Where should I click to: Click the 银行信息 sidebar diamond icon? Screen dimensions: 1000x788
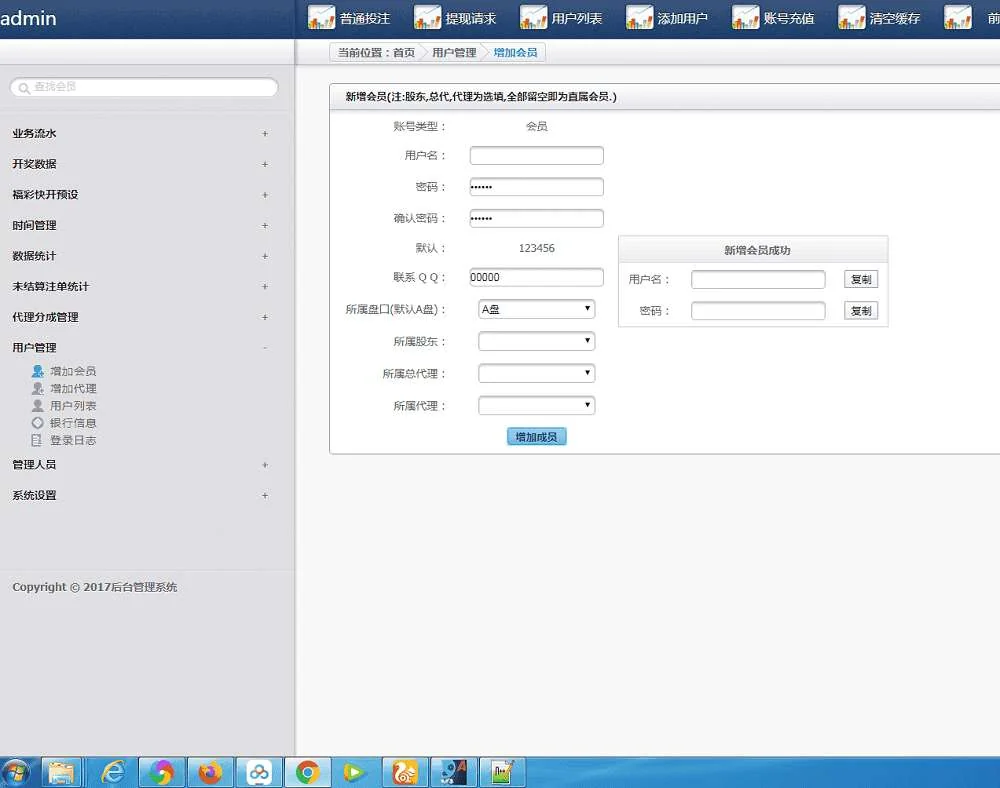coord(38,423)
